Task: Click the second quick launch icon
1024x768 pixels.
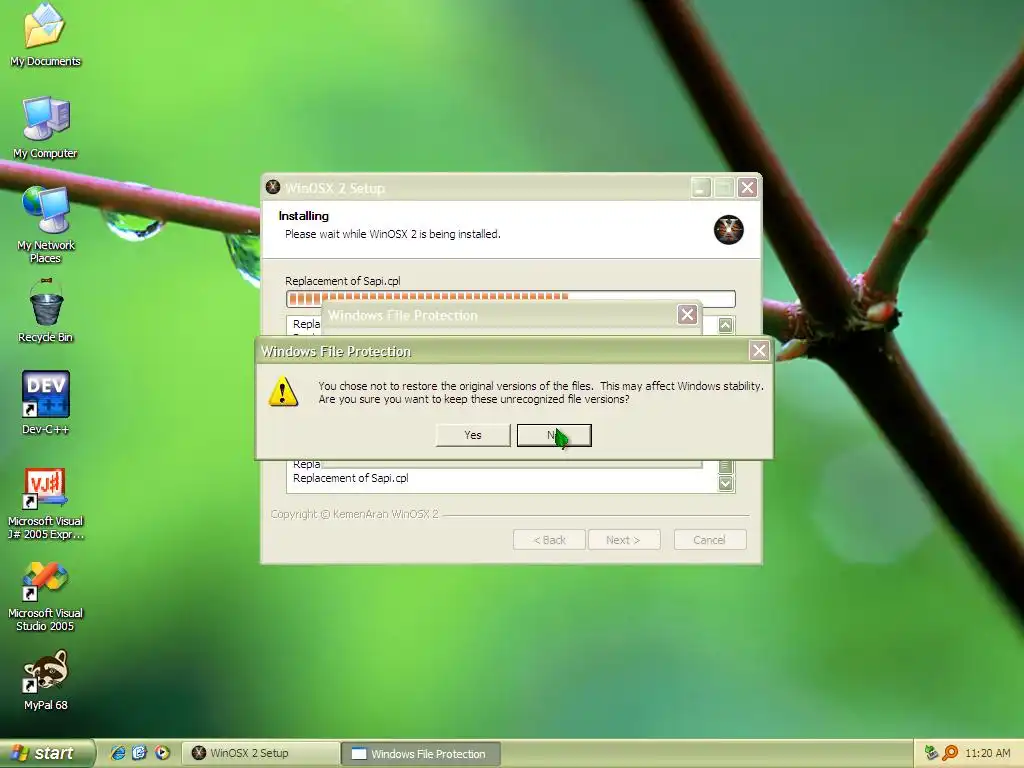Action: click(140, 753)
